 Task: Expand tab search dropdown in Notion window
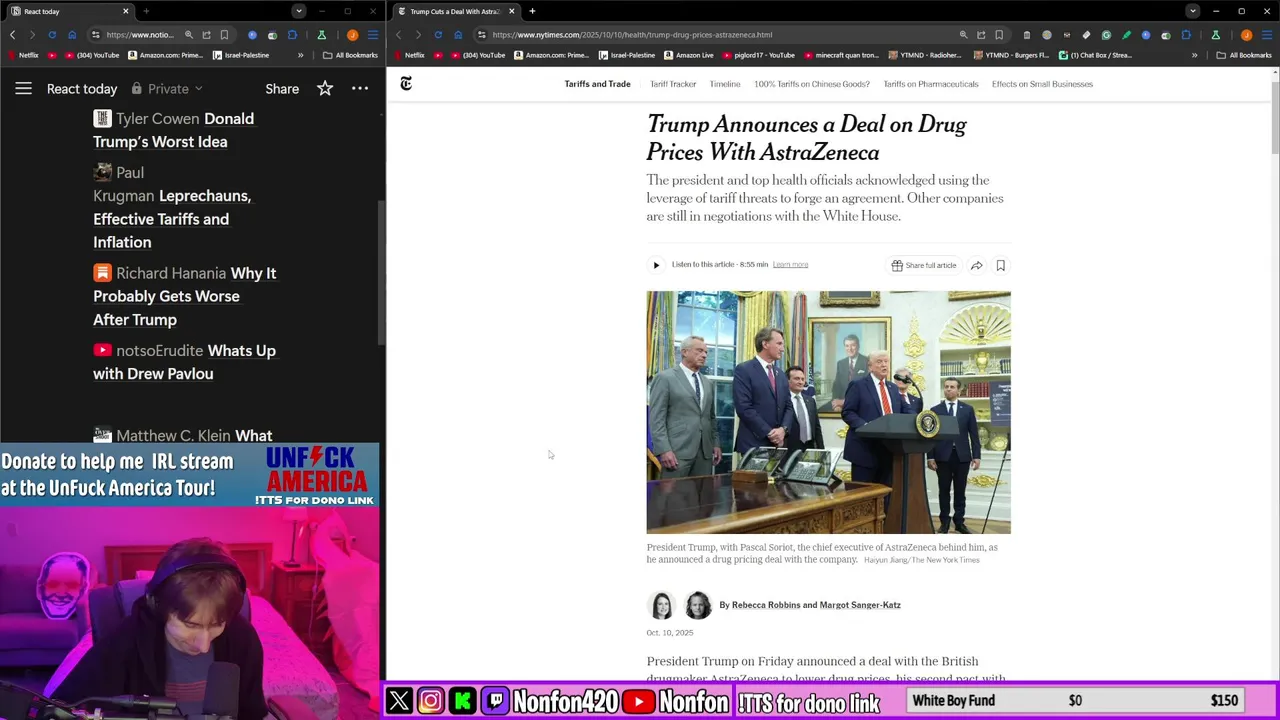[298, 11]
